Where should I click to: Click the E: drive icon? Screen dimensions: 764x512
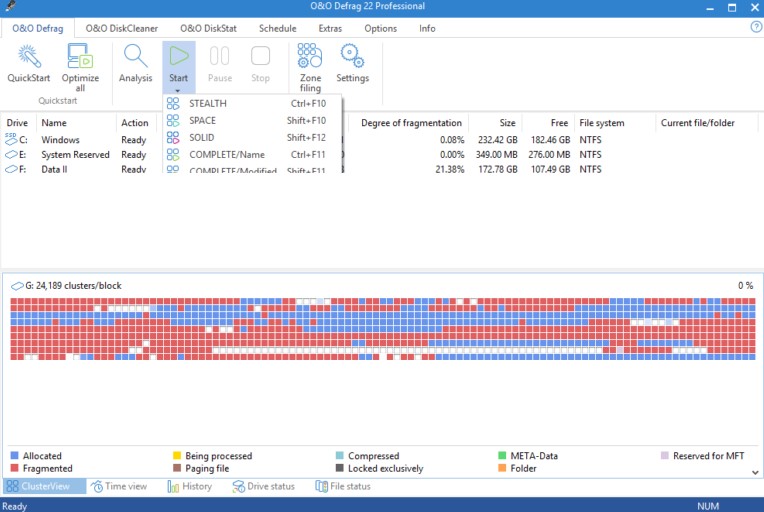(x=11, y=154)
